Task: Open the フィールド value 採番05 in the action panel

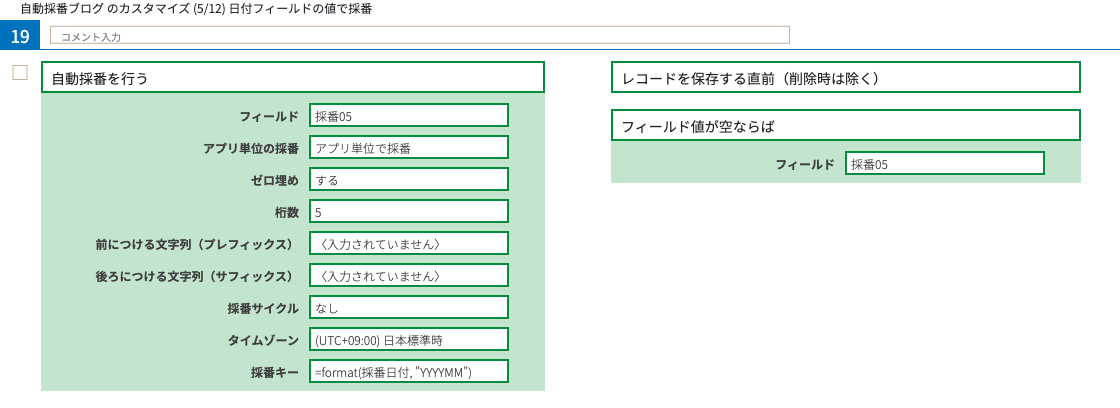Action: click(x=408, y=116)
